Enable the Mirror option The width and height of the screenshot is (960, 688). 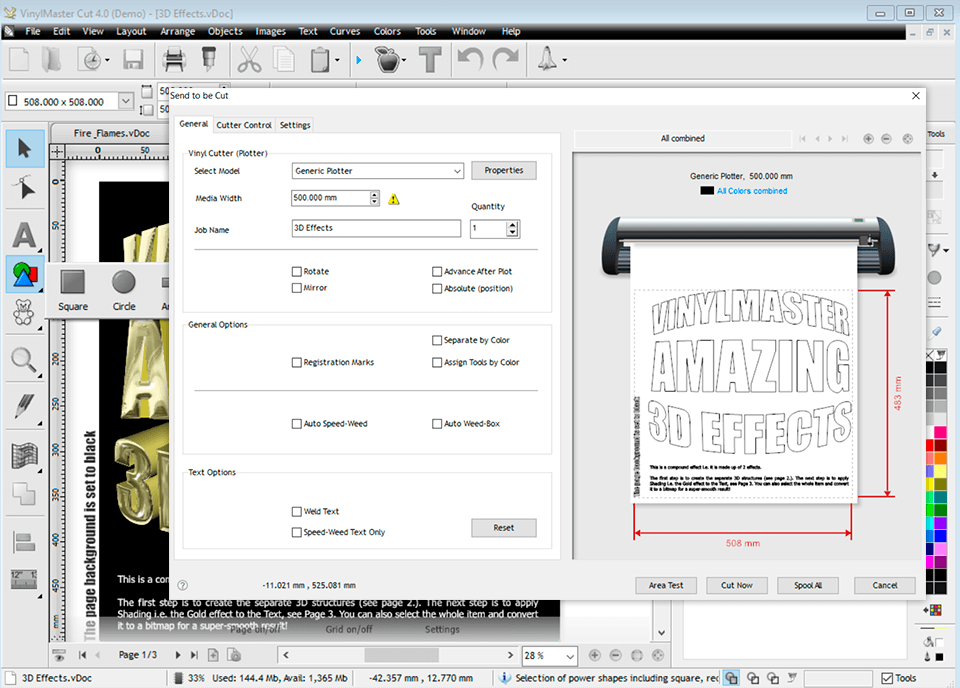click(x=296, y=289)
